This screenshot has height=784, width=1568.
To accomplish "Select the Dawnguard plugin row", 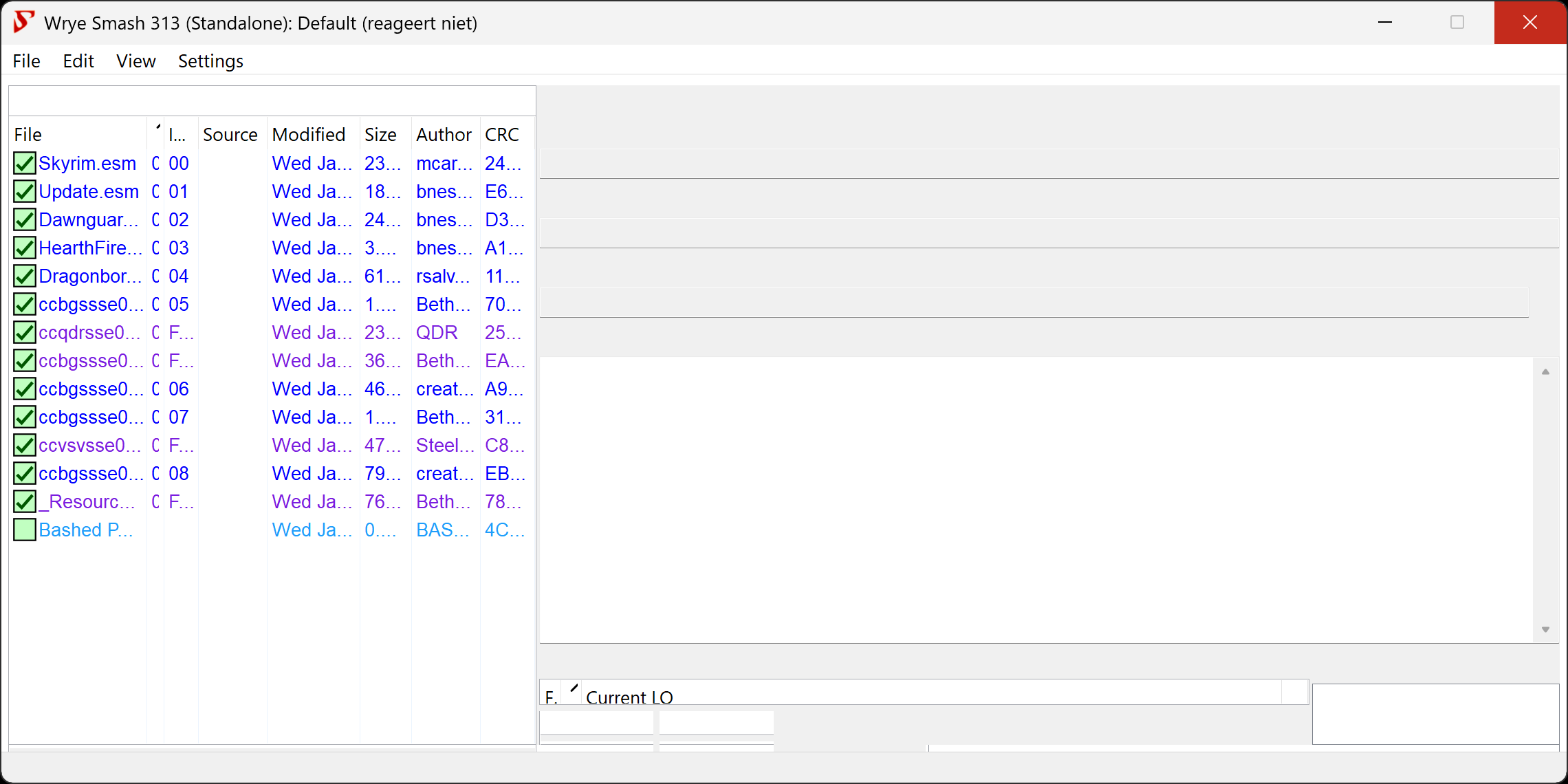I will click(88, 220).
